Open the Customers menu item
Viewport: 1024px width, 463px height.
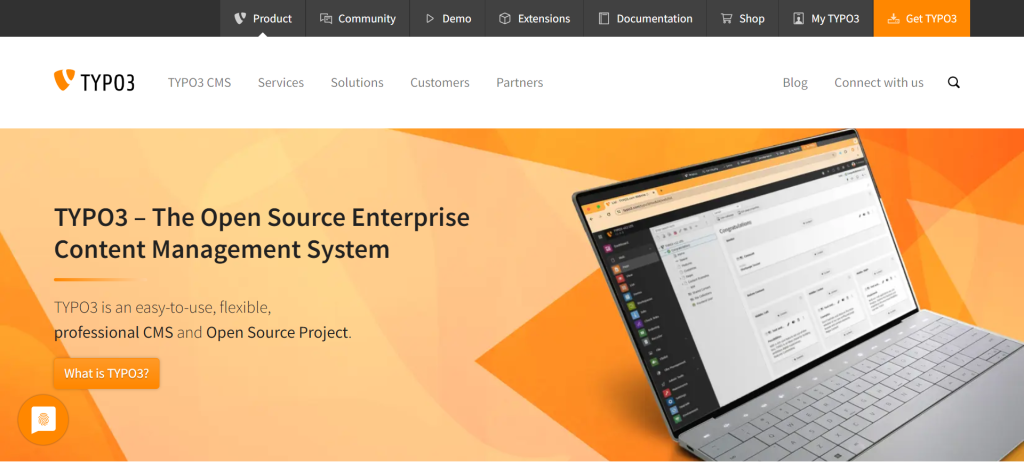tap(440, 82)
